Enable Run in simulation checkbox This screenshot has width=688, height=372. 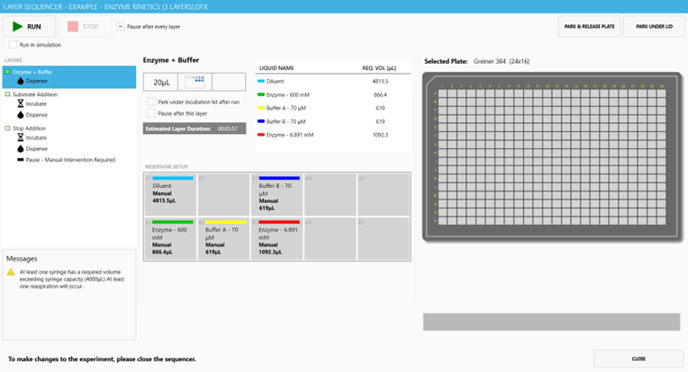click(13, 45)
